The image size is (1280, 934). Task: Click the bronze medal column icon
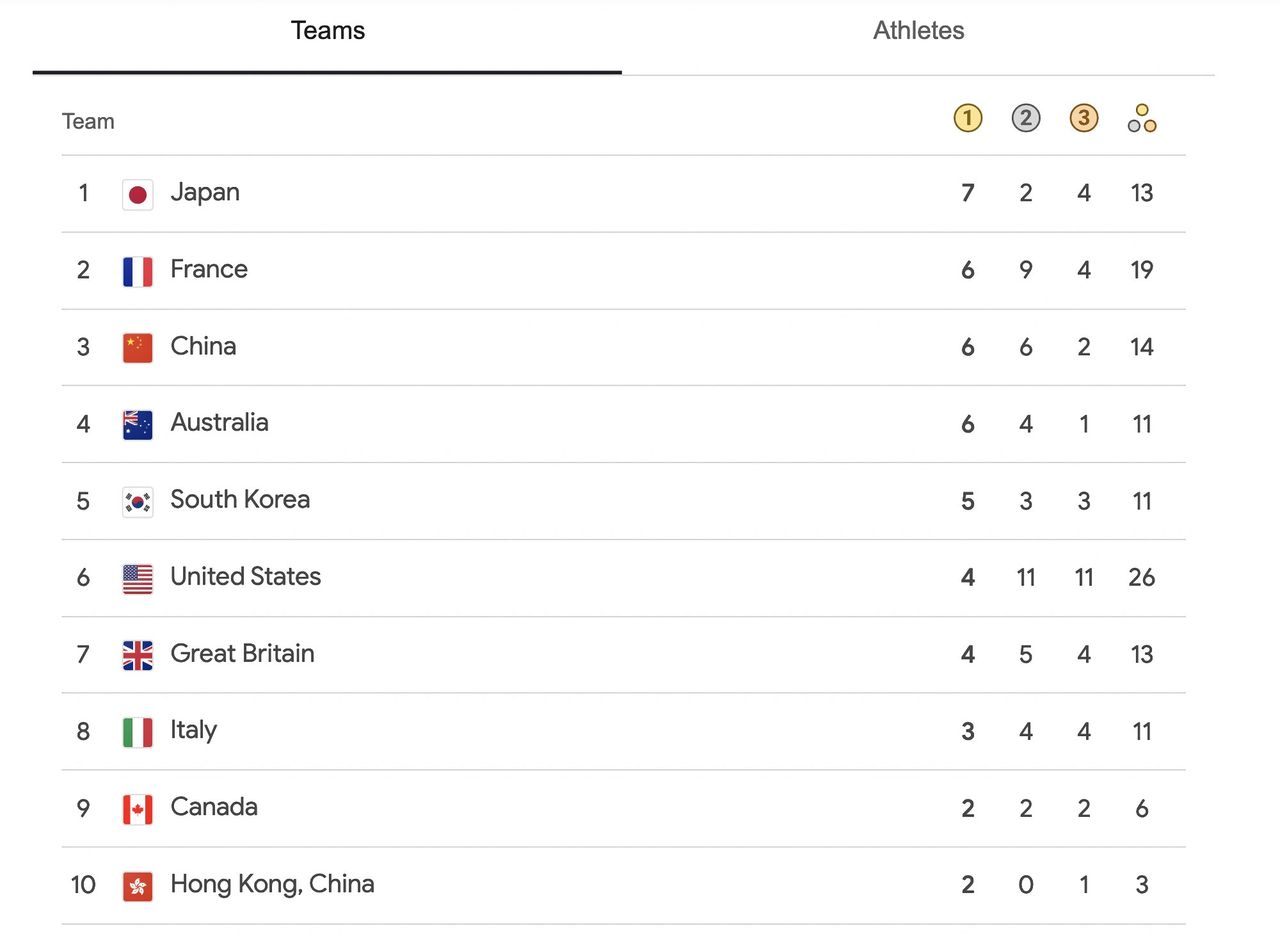(1083, 119)
